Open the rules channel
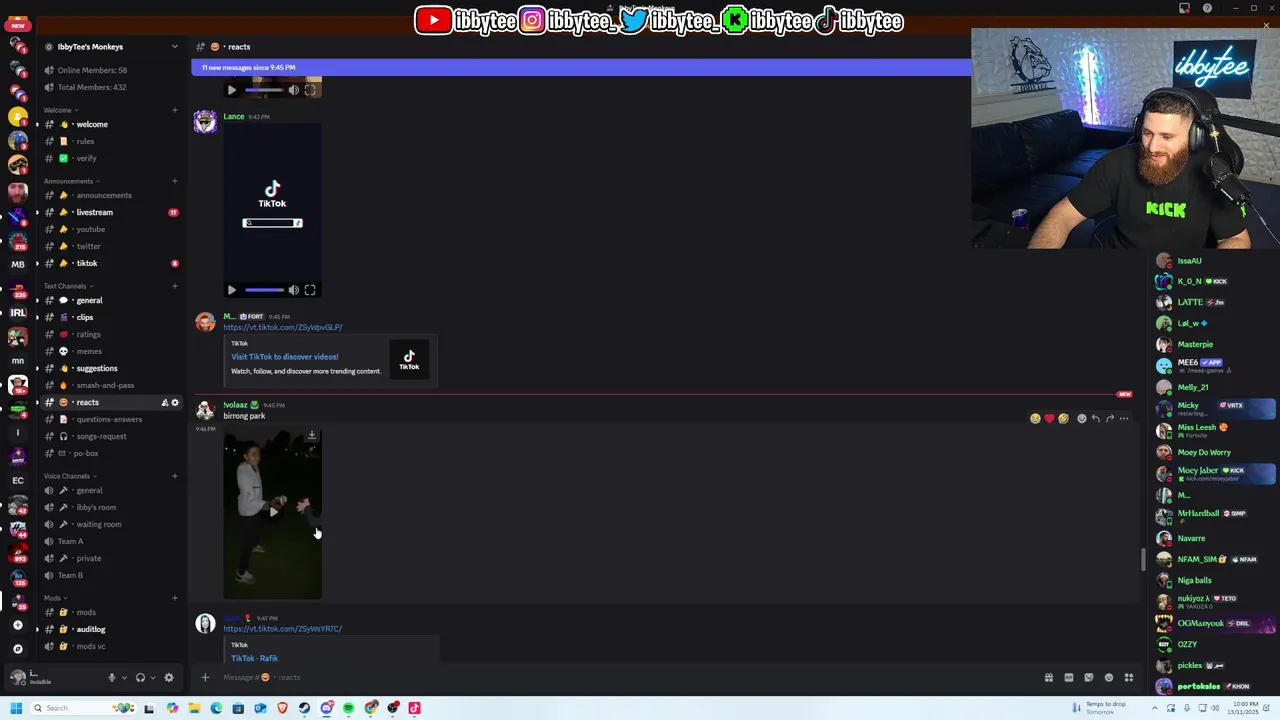 point(110,141)
